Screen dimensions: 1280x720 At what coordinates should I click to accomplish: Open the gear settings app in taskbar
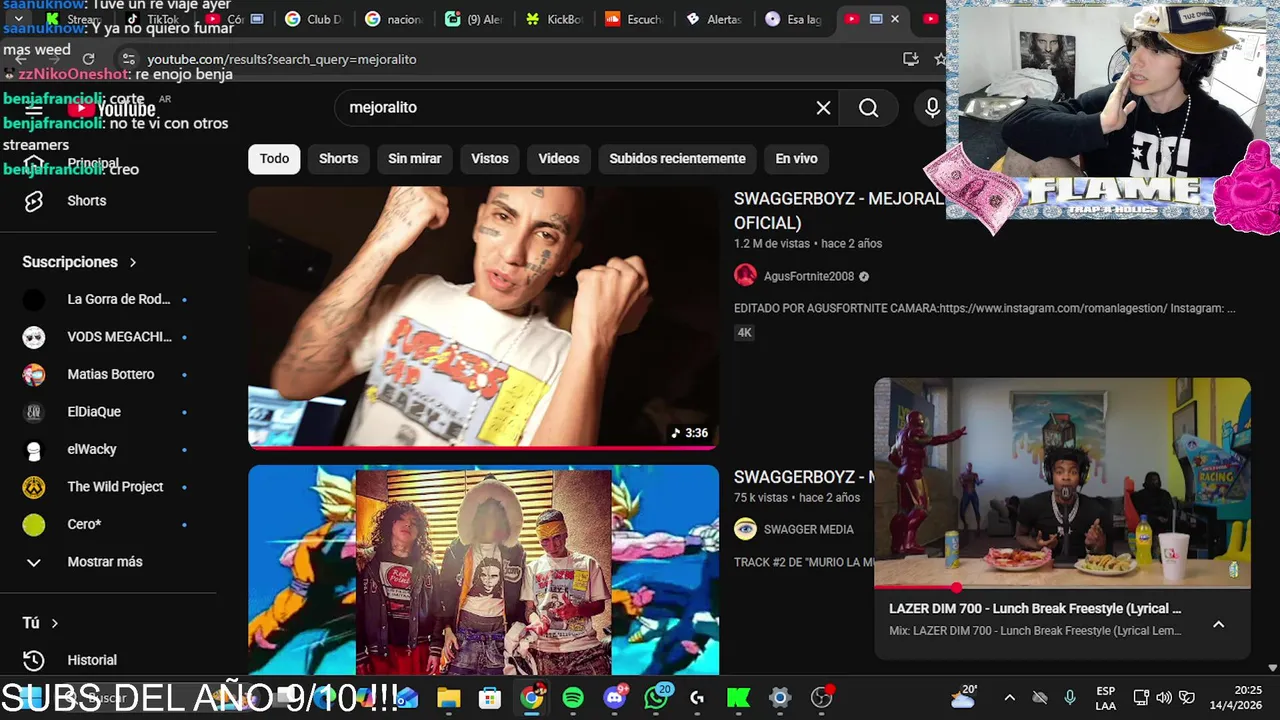pos(780,698)
